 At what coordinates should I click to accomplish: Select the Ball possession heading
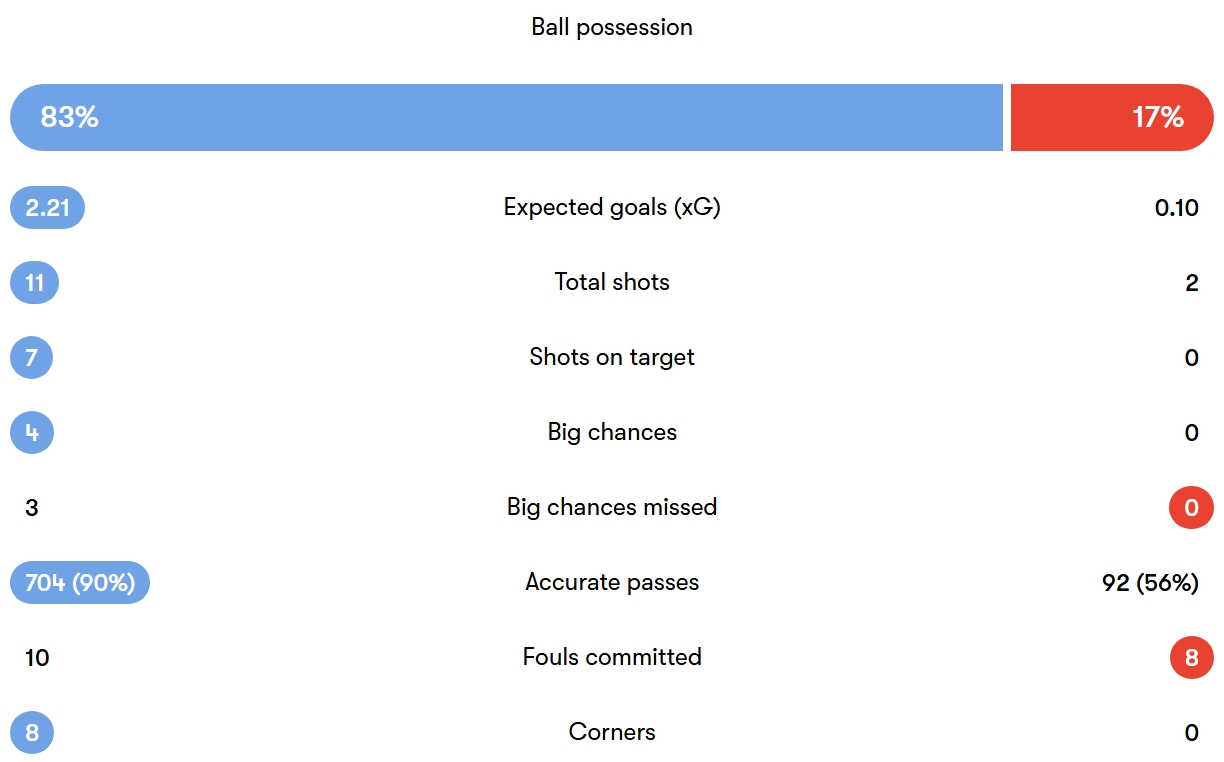(612, 27)
